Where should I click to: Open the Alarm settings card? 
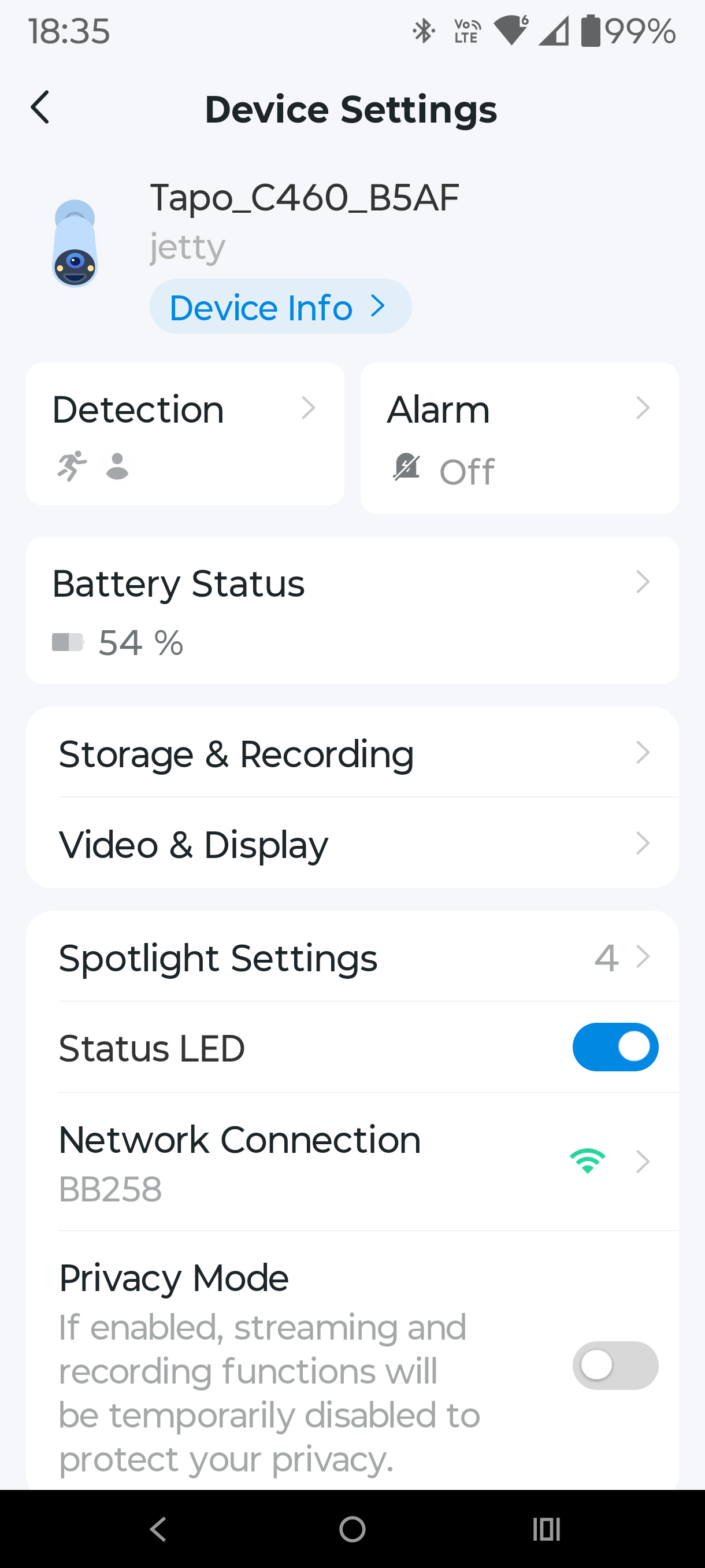click(519, 437)
